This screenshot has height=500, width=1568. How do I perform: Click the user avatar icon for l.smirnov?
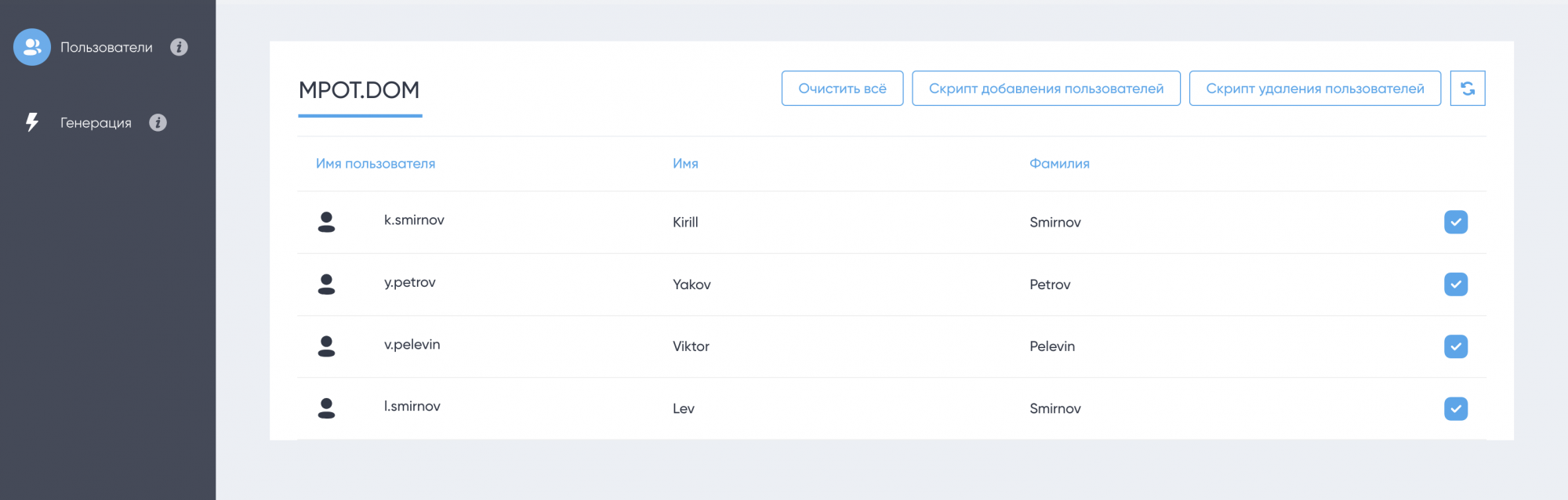[x=326, y=408]
